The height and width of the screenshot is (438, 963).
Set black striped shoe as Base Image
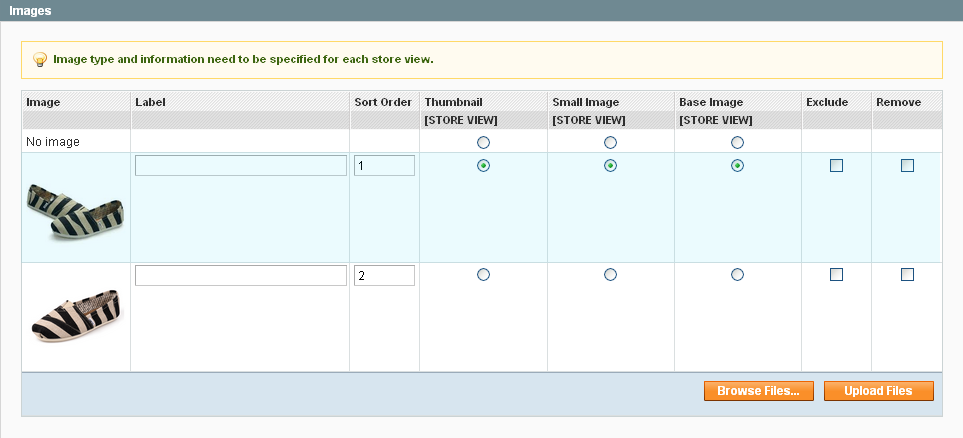pyautogui.click(x=737, y=274)
